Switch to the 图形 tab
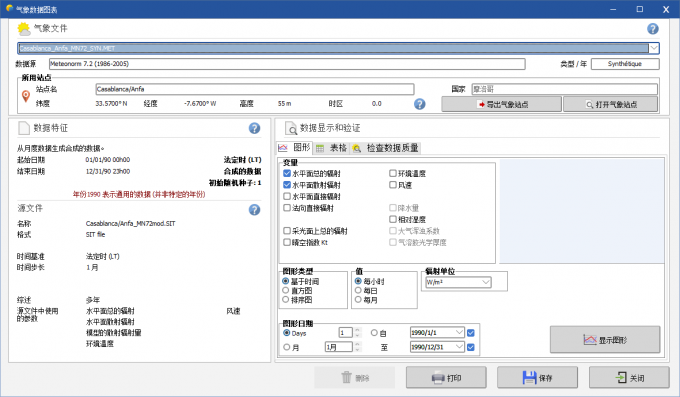 click(294, 148)
